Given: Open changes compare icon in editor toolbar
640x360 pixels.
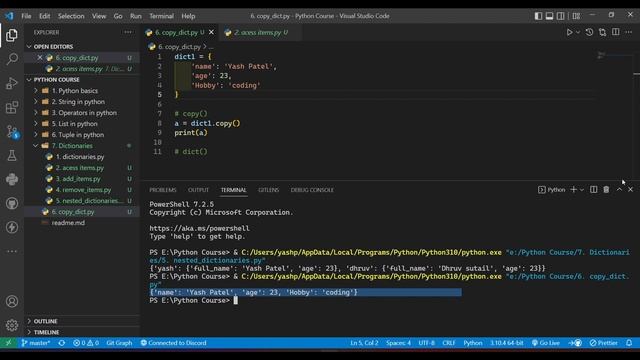Looking at the screenshot, I should pos(602,32).
